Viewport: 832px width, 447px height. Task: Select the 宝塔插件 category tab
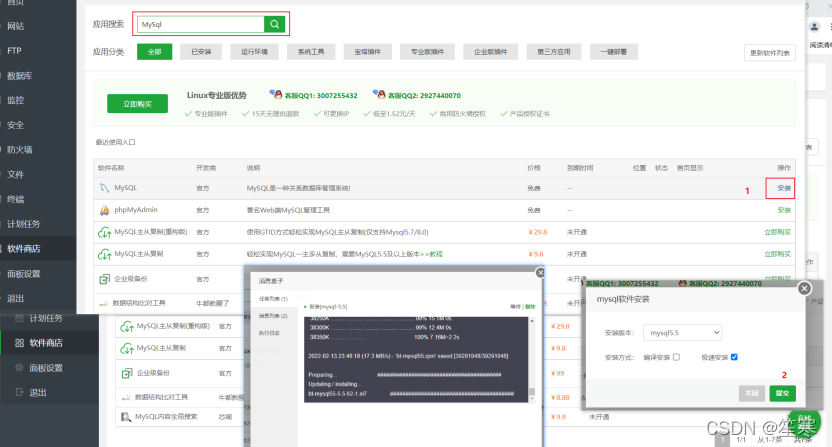pyautogui.click(x=368, y=52)
